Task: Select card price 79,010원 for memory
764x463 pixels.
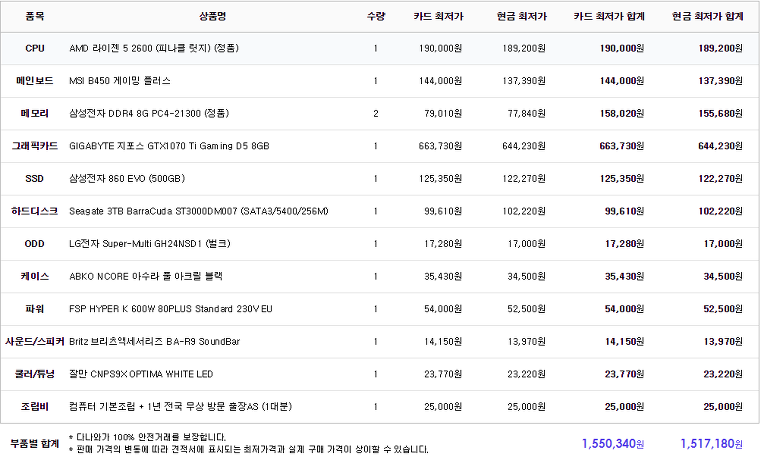Action: pos(443,114)
